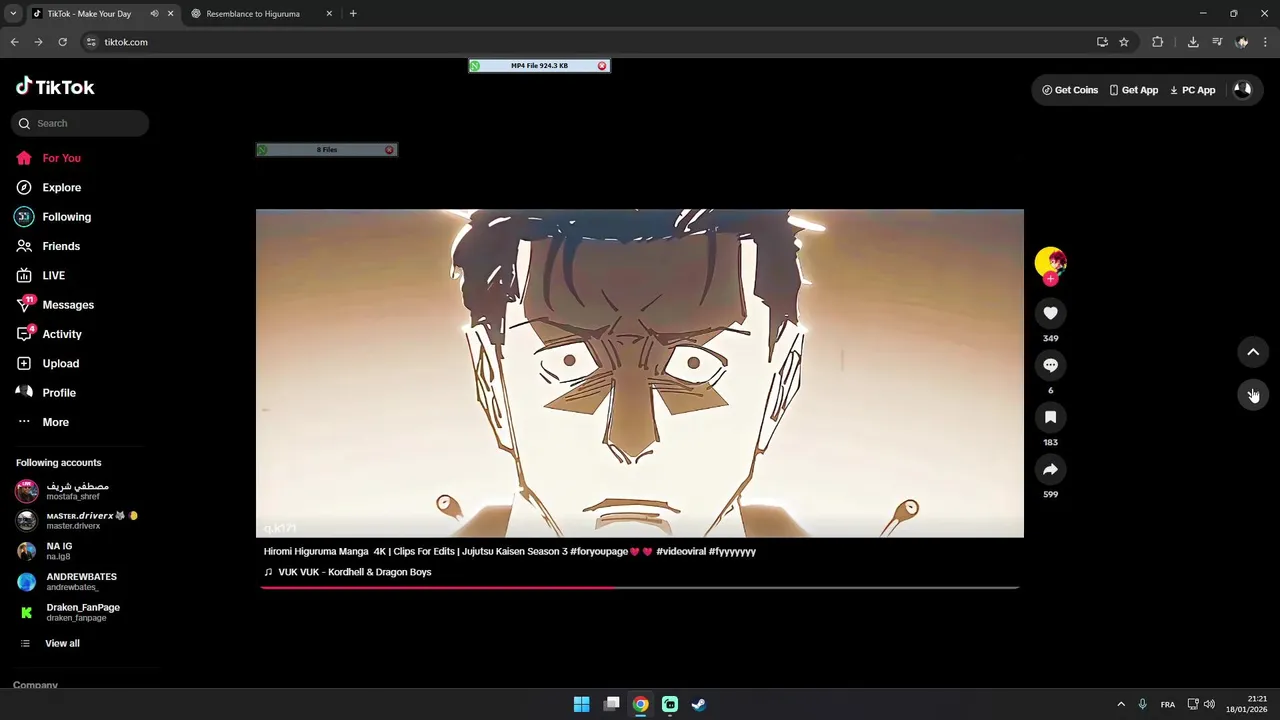Viewport: 1280px width, 720px height.
Task: Open the profile avatar menu in header
Action: (1242, 90)
